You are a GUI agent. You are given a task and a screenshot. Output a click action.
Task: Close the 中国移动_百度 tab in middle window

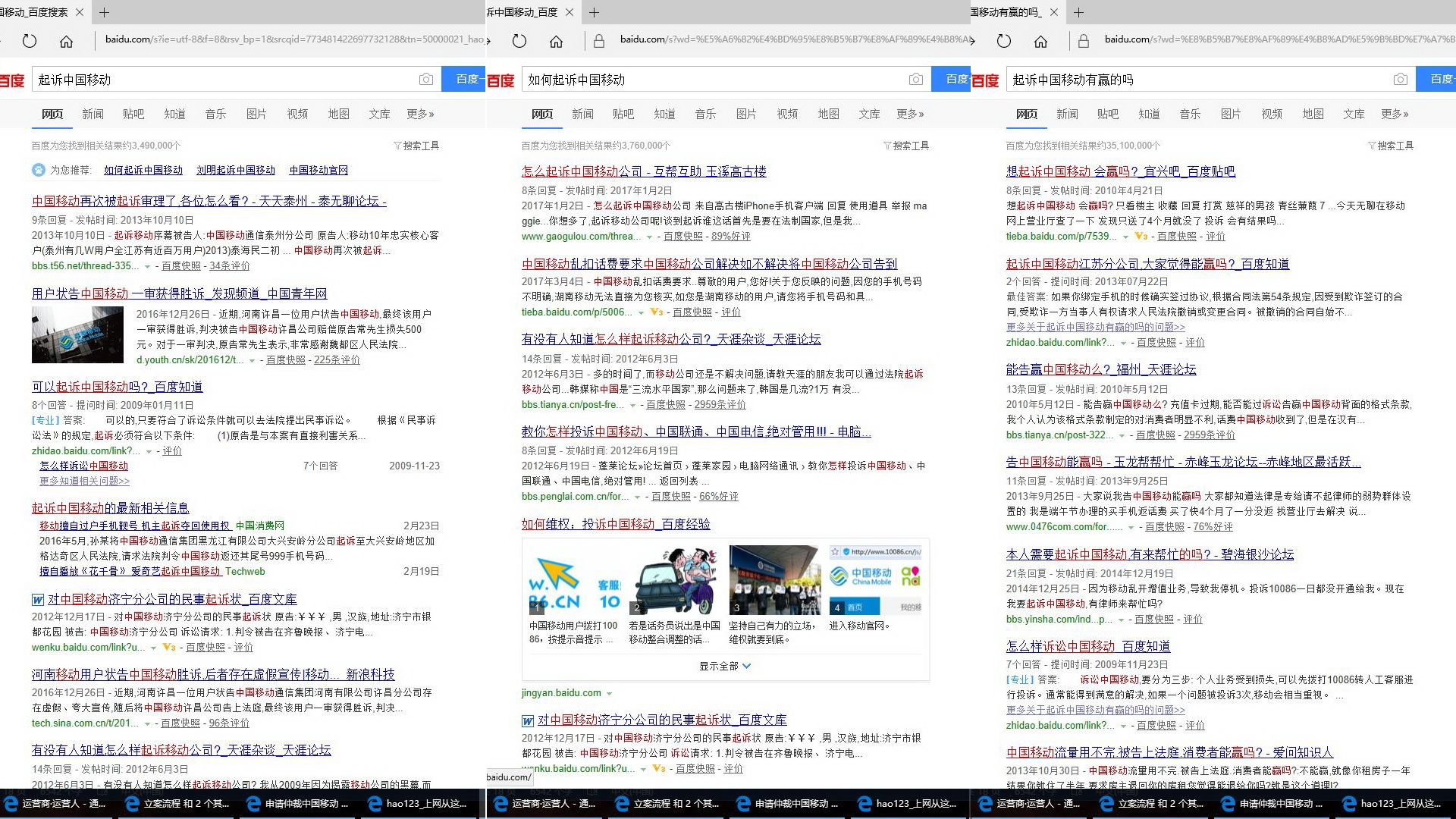tap(570, 12)
